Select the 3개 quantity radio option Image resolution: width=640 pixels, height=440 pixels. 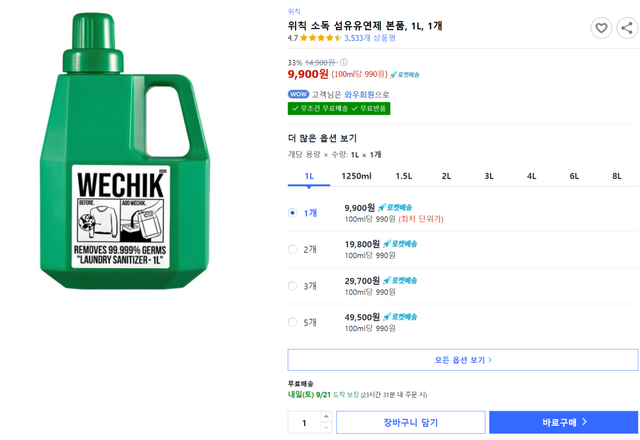[292, 285]
